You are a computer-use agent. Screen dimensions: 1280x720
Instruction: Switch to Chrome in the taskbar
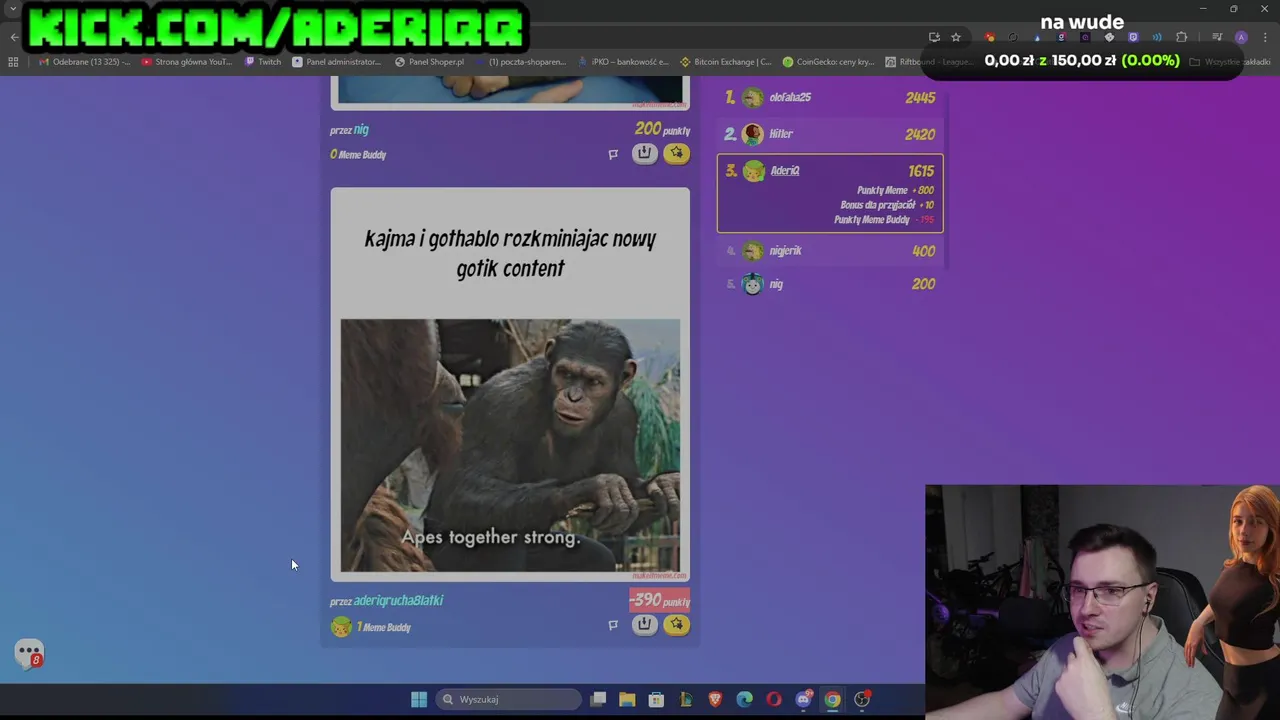[832, 699]
